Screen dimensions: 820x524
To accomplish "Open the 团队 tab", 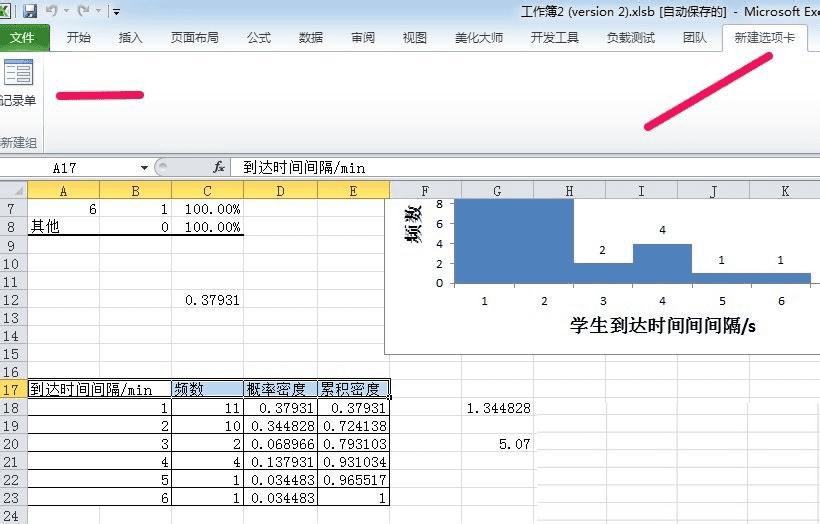I will (x=694, y=38).
